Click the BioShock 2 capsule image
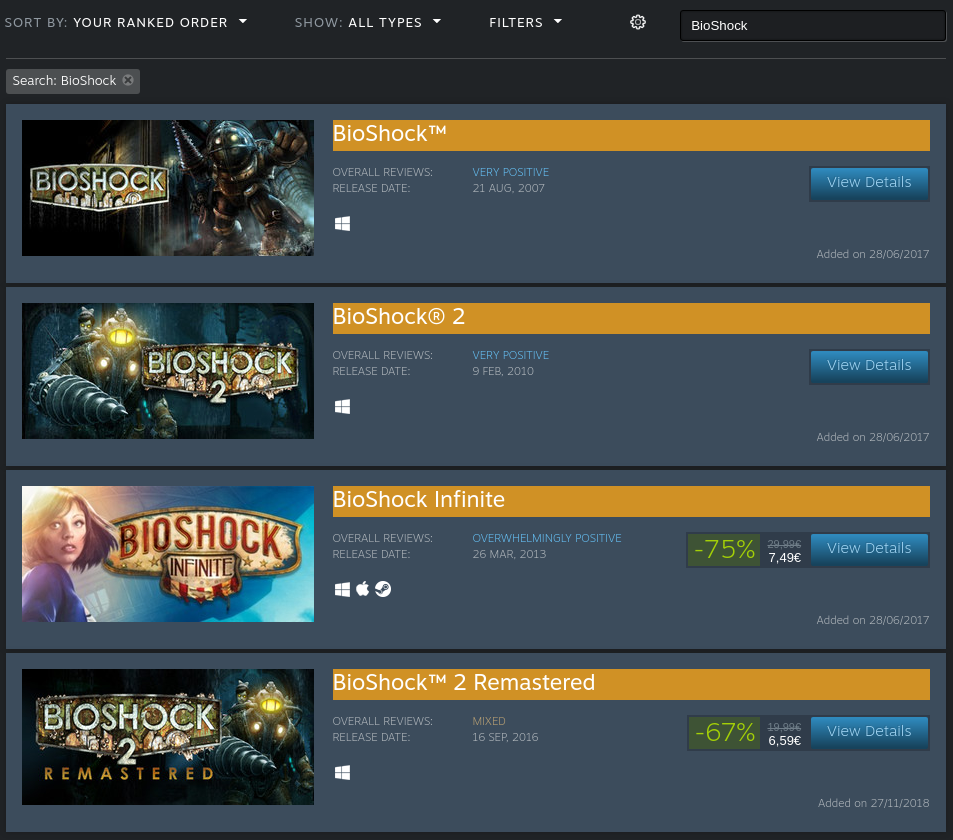The width and height of the screenshot is (953, 840). pyautogui.click(x=168, y=371)
